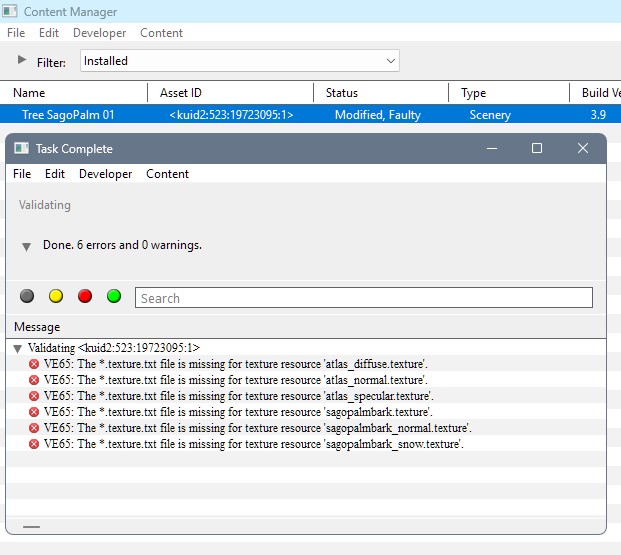Minimize the Task Complete window

pos(492,149)
